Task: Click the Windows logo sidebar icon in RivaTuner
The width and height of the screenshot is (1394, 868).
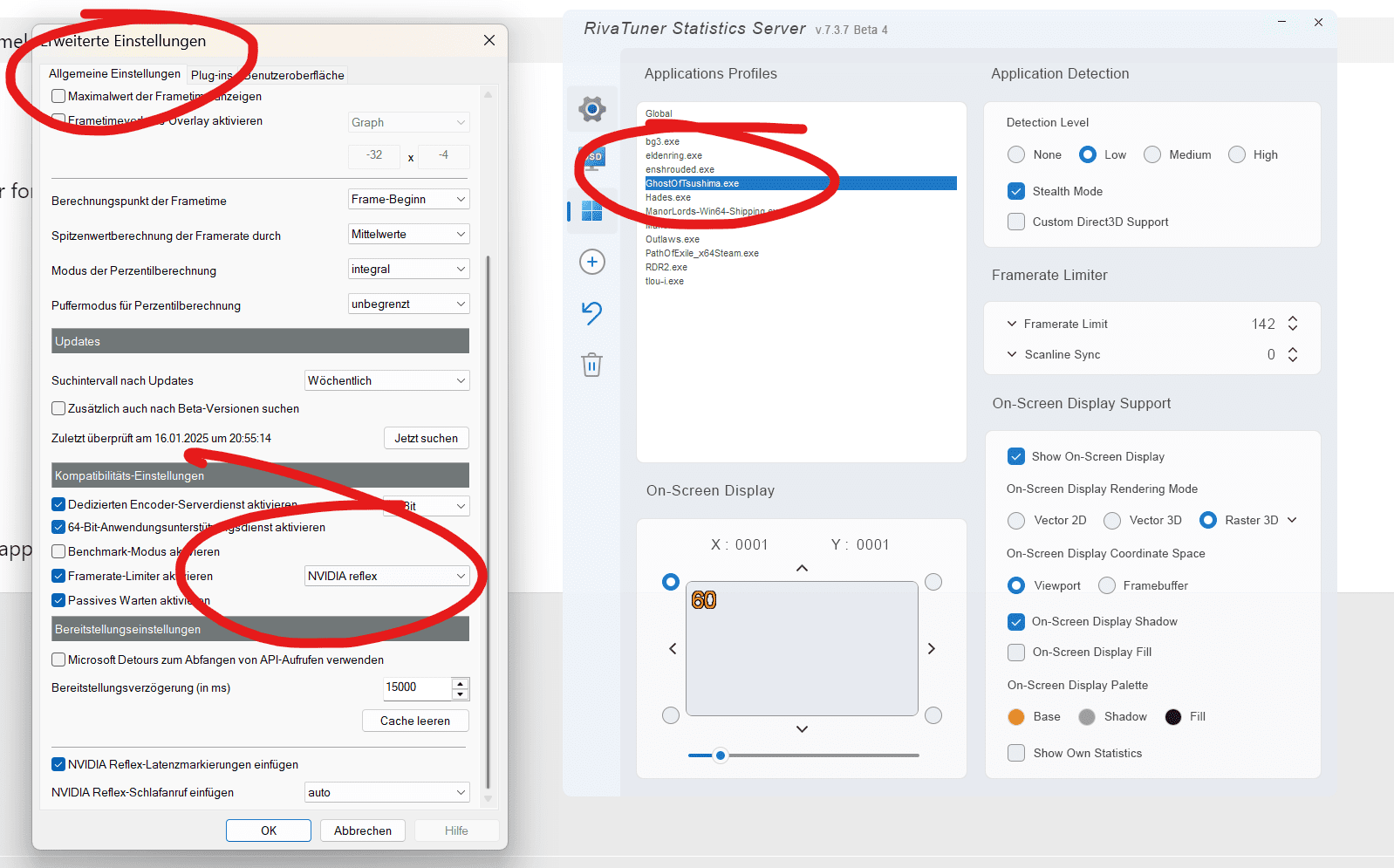Action: pyautogui.click(x=592, y=211)
